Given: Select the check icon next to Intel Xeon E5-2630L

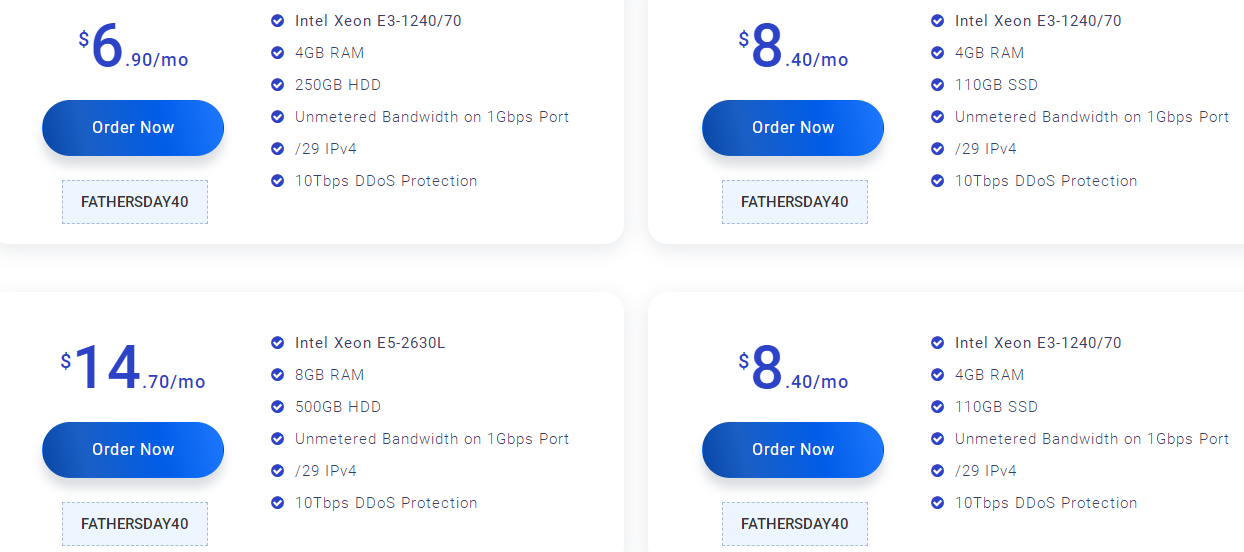Looking at the screenshot, I should 278,343.
